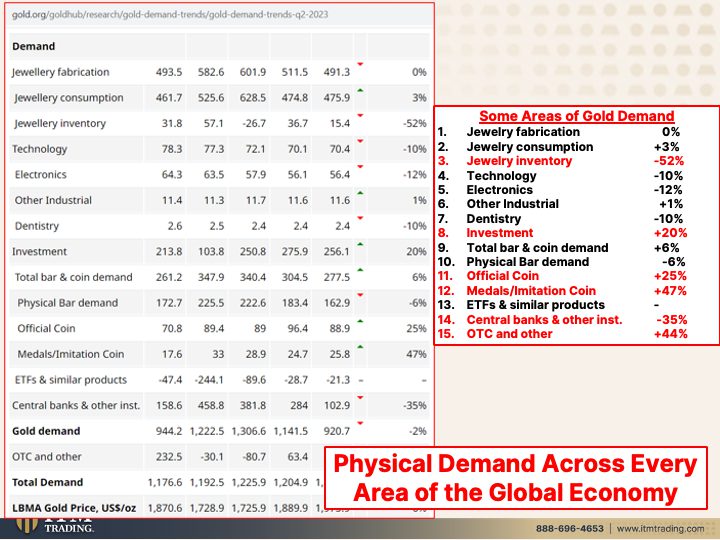Select 'Technology' row label in table

[39, 149]
